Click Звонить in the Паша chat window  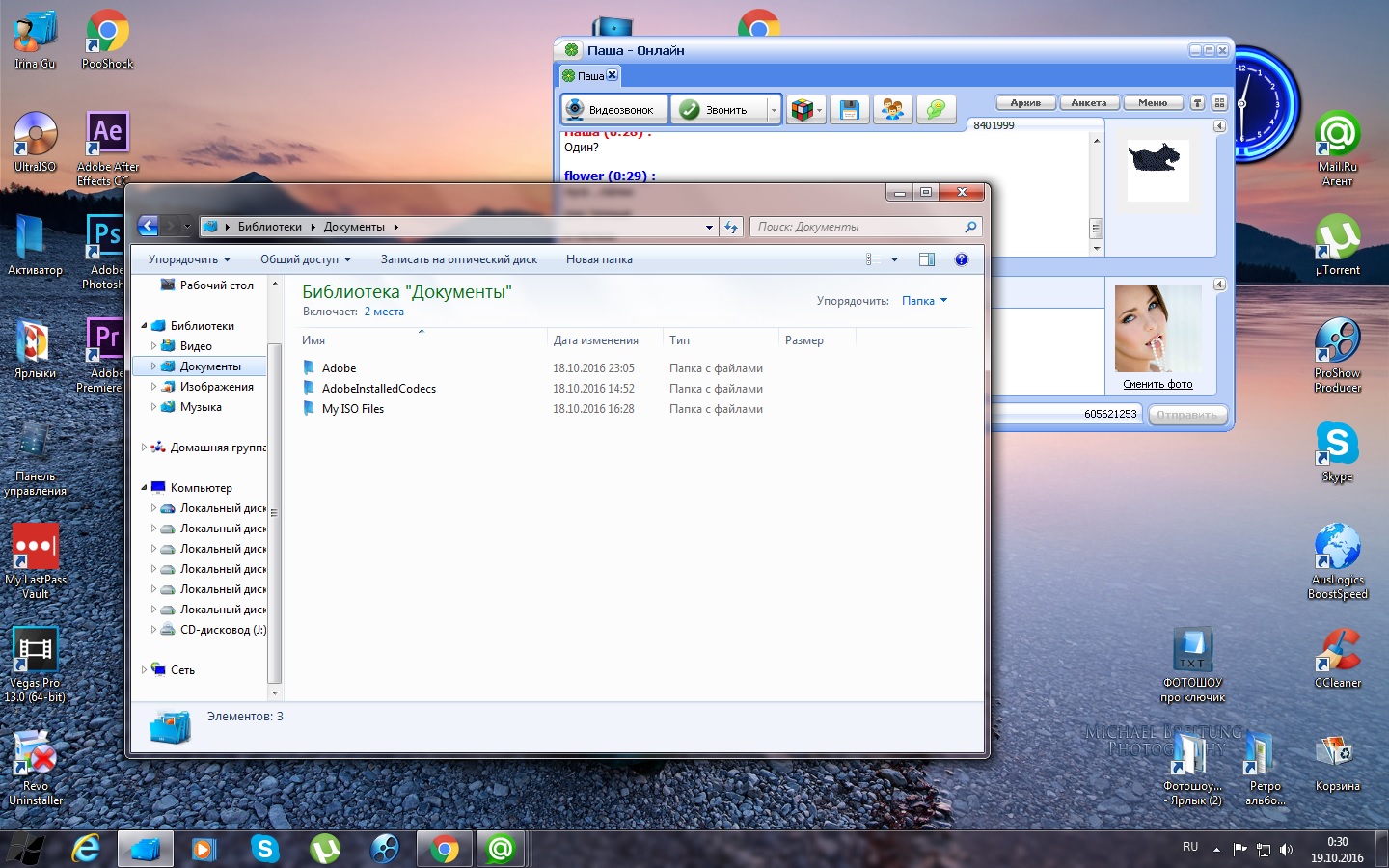[x=719, y=110]
